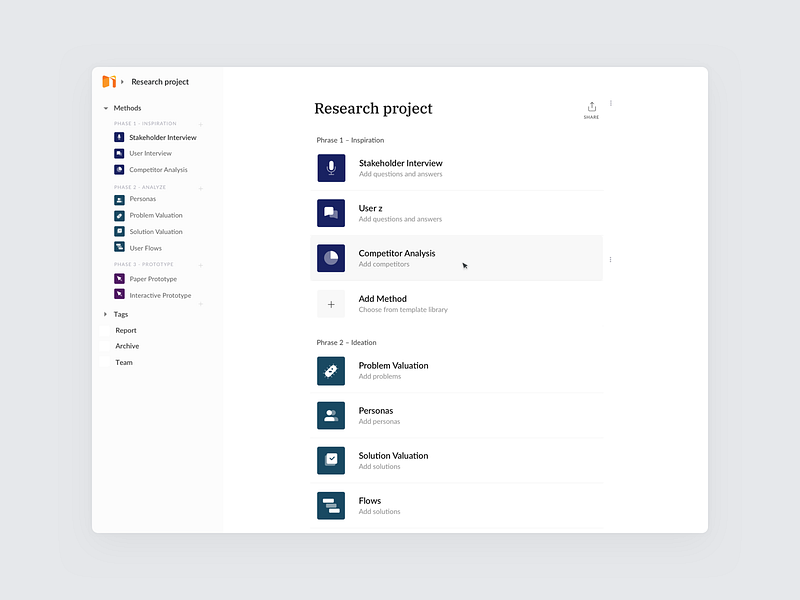The image size is (800, 600).
Task: Click 'Add personas' subtitle
Action: pos(379,421)
